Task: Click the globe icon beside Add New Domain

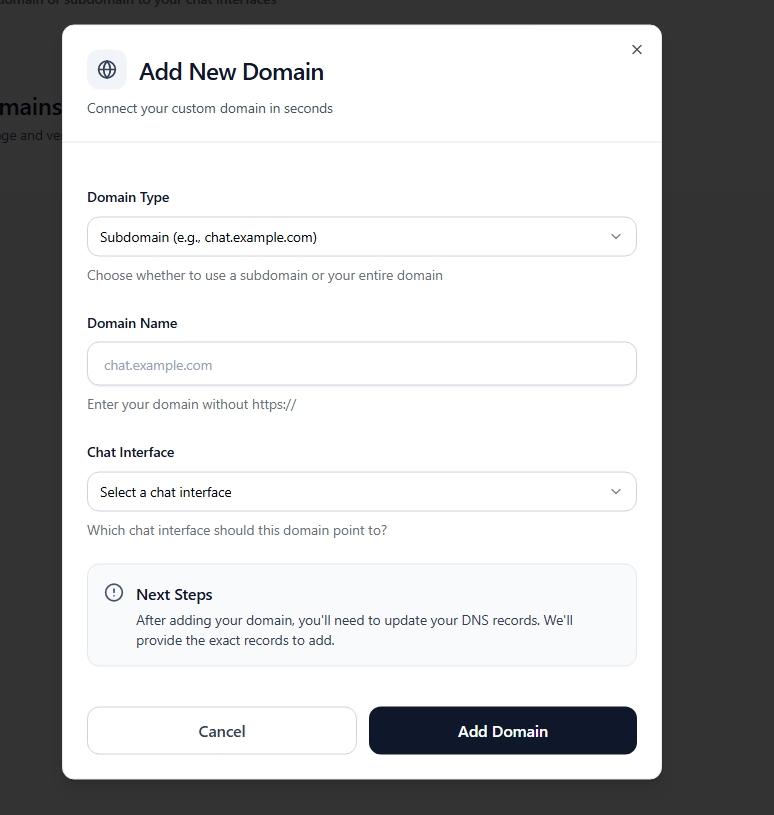Action: coord(106,69)
